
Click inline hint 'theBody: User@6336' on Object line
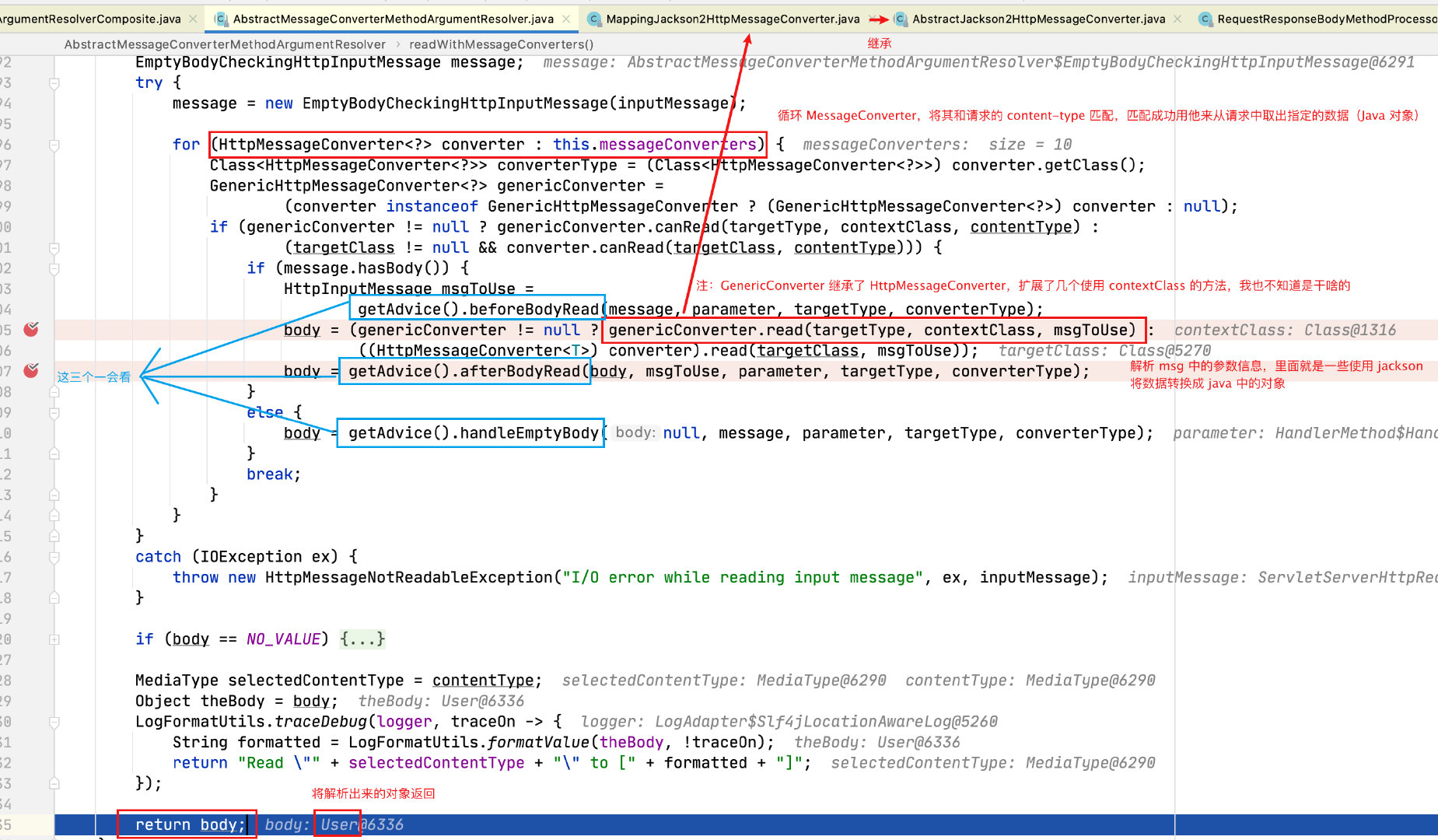click(x=441, y=702)
